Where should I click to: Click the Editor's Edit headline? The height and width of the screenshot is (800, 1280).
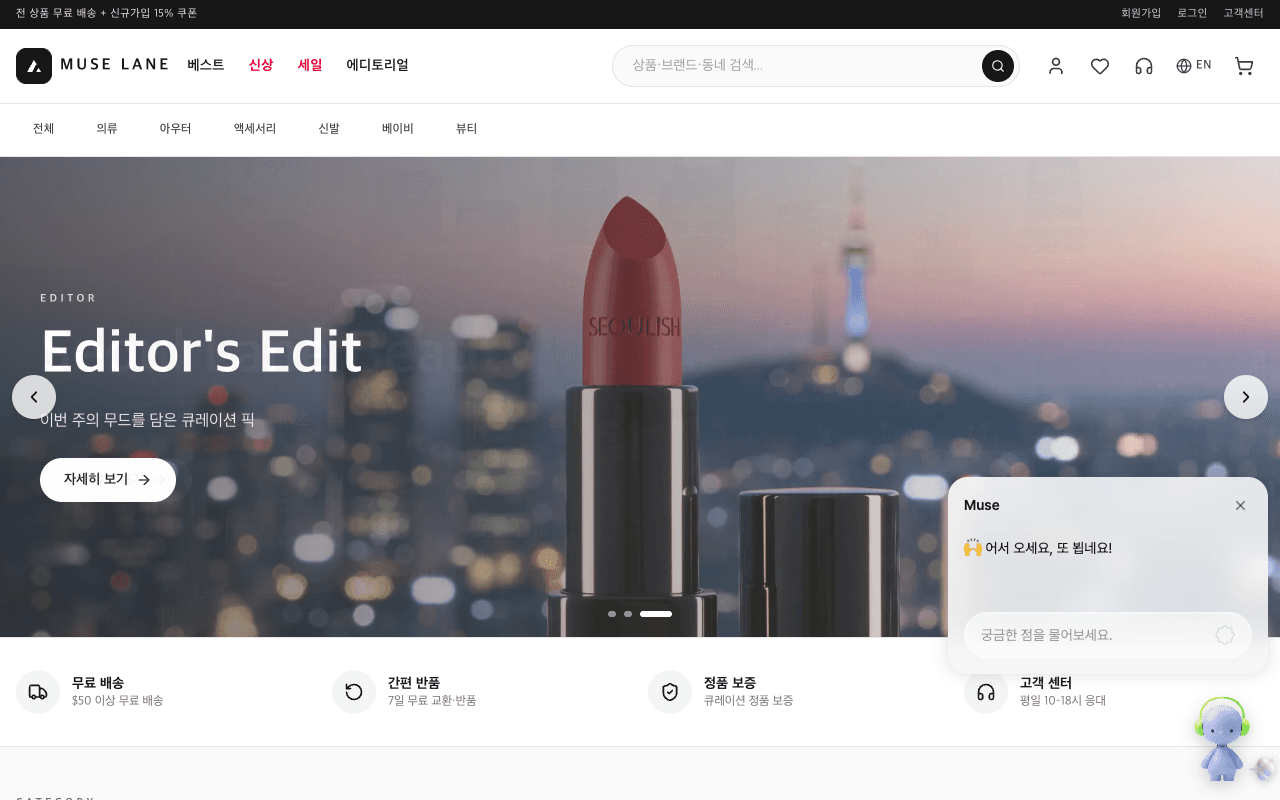click(x=201, y=352)
